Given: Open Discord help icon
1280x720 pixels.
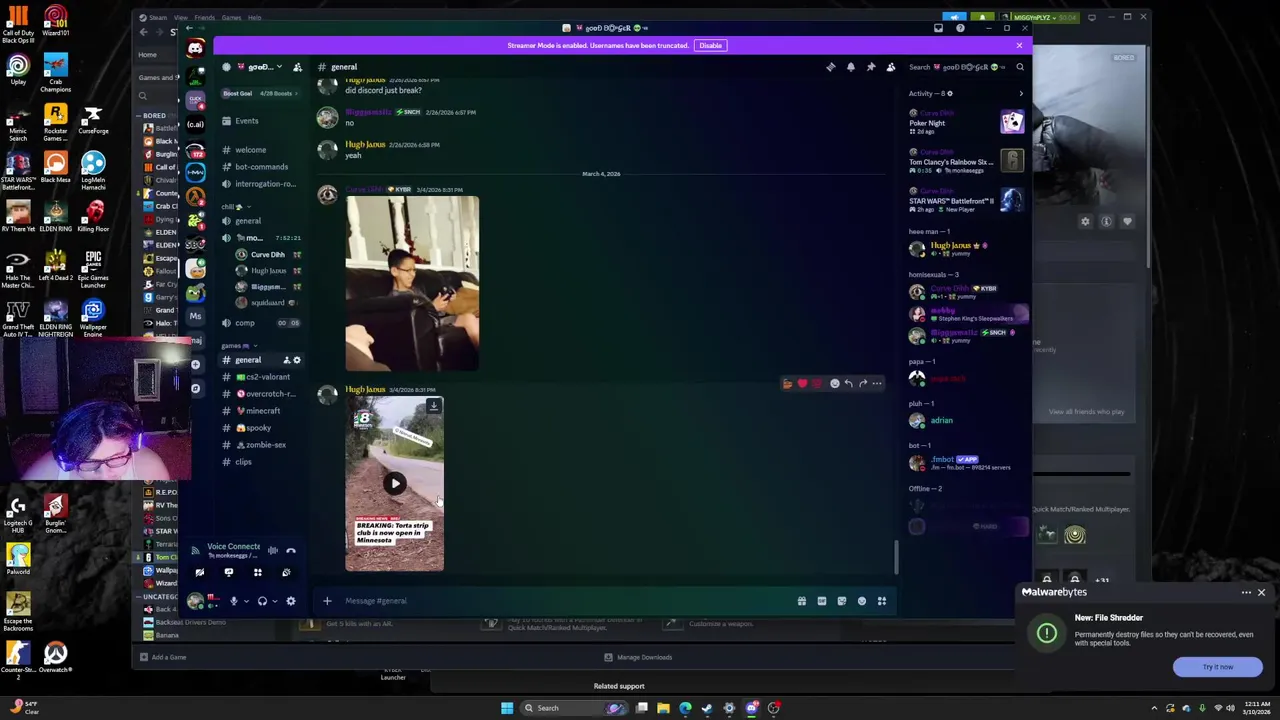Looking at the screenshot, I should pos(960,28).
